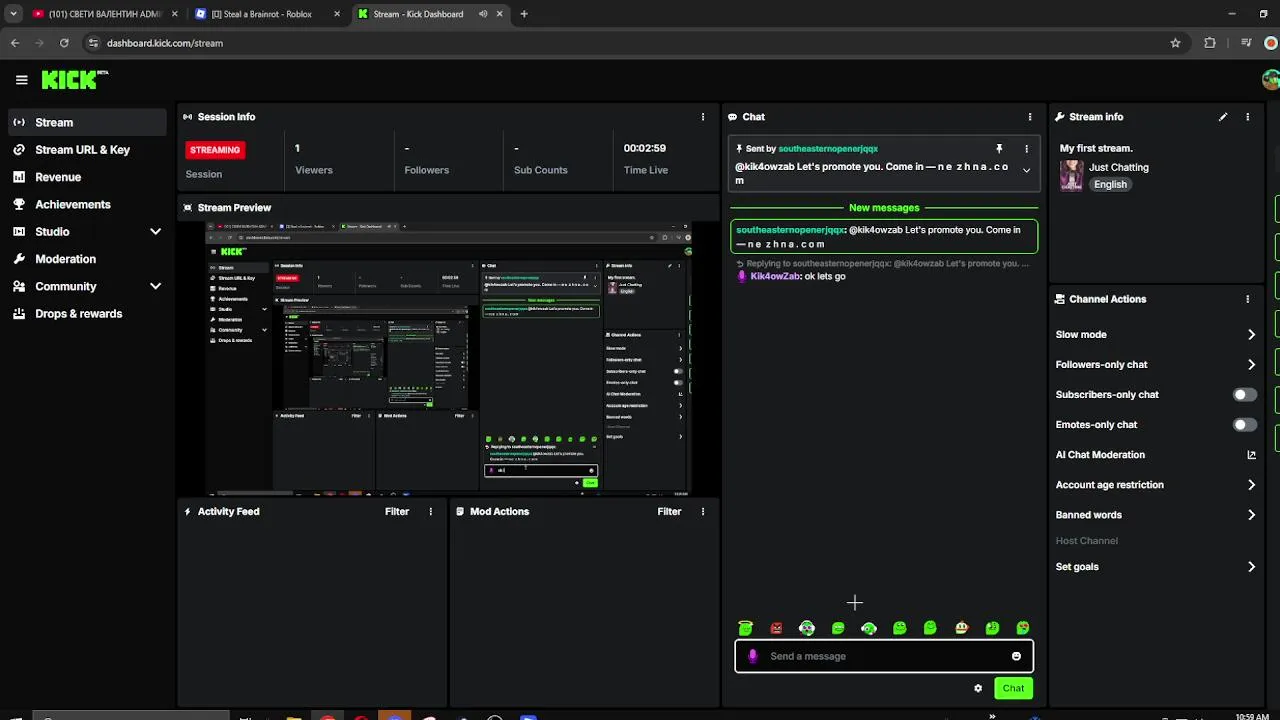Expand pinned message with chevron

1026,171
